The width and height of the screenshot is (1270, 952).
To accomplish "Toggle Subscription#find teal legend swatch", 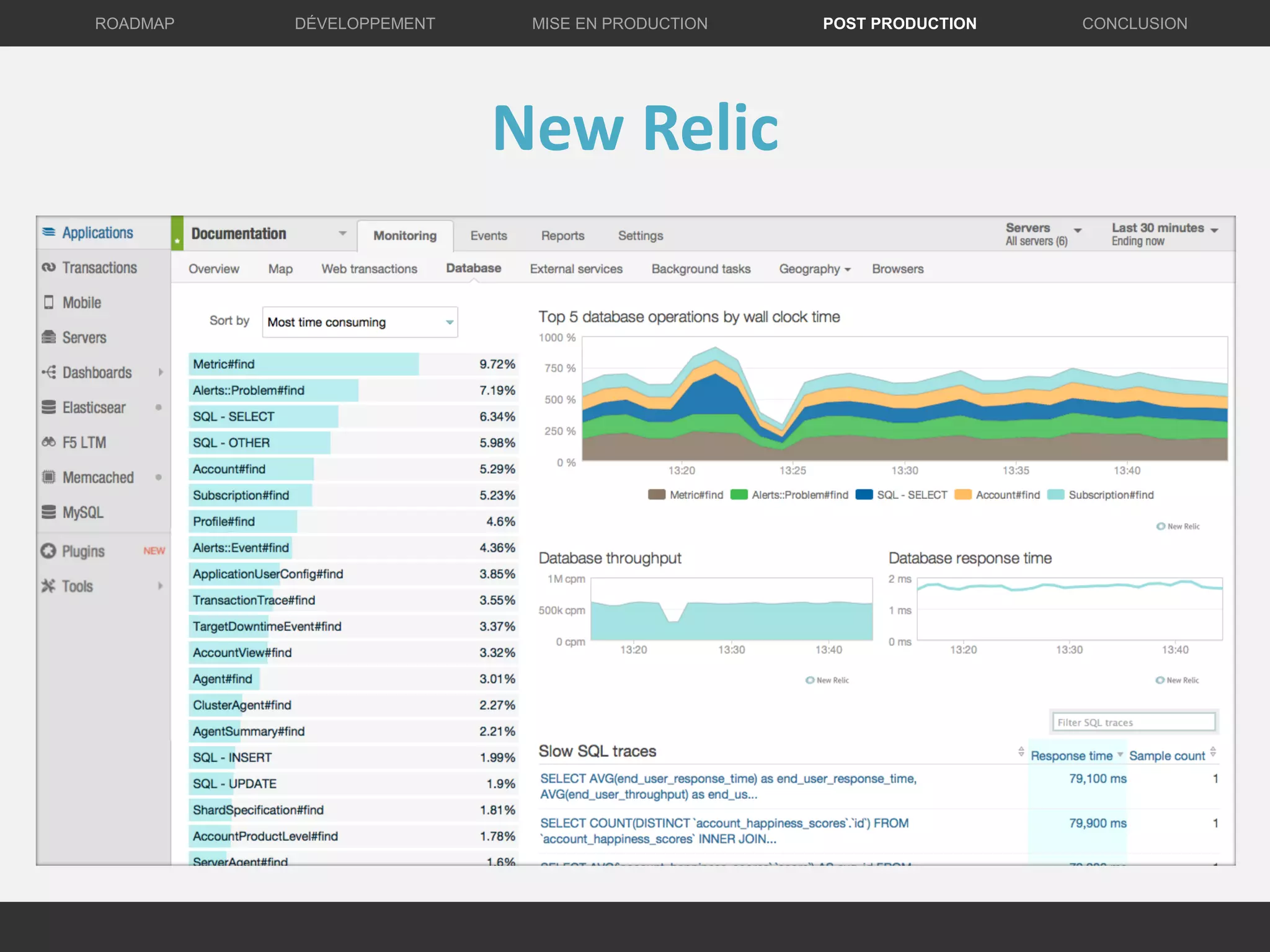I will [x=1056, y=495].
